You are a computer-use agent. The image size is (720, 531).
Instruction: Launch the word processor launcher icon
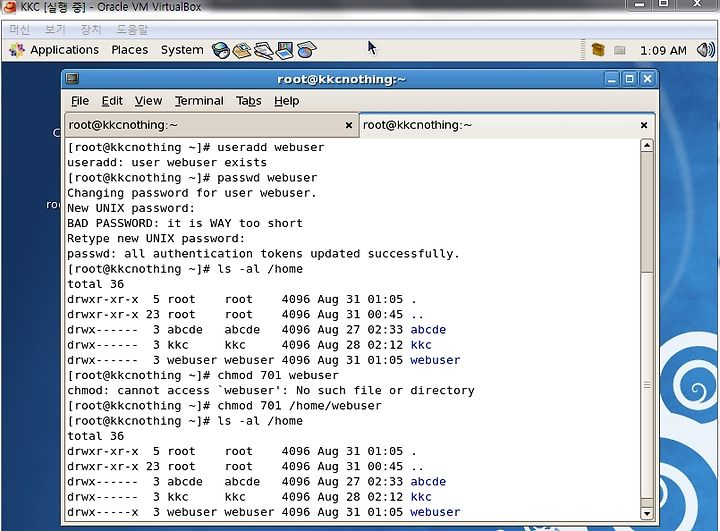coord(264,50)
